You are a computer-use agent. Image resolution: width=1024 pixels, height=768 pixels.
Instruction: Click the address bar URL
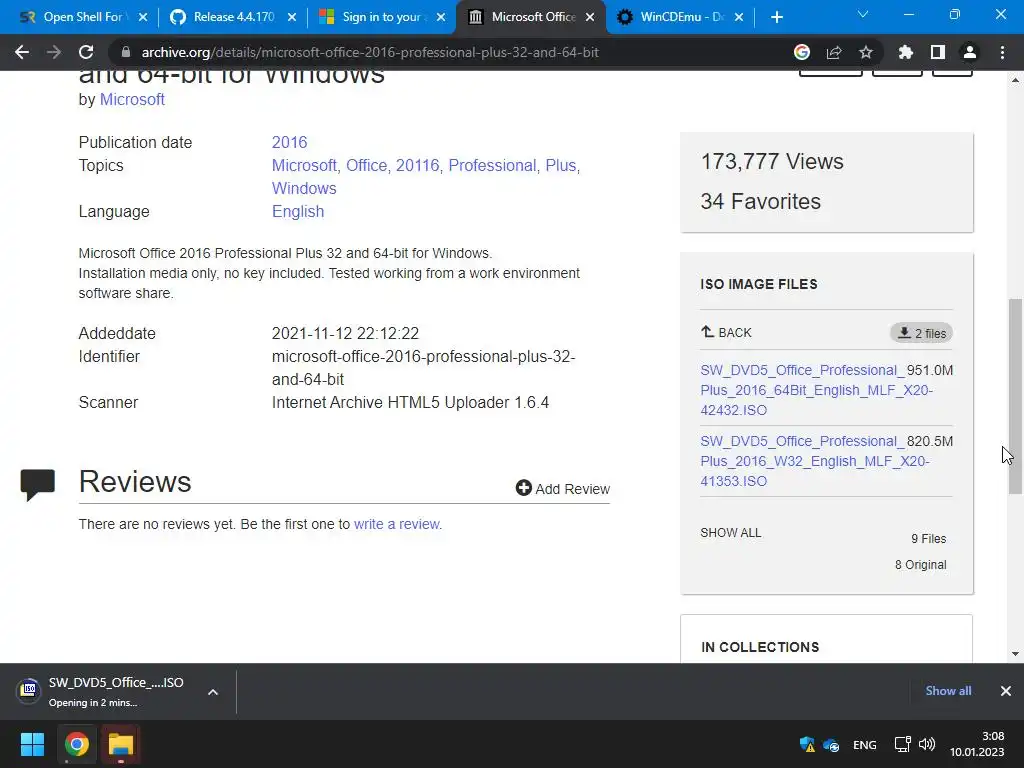click(x=370, y=52)
